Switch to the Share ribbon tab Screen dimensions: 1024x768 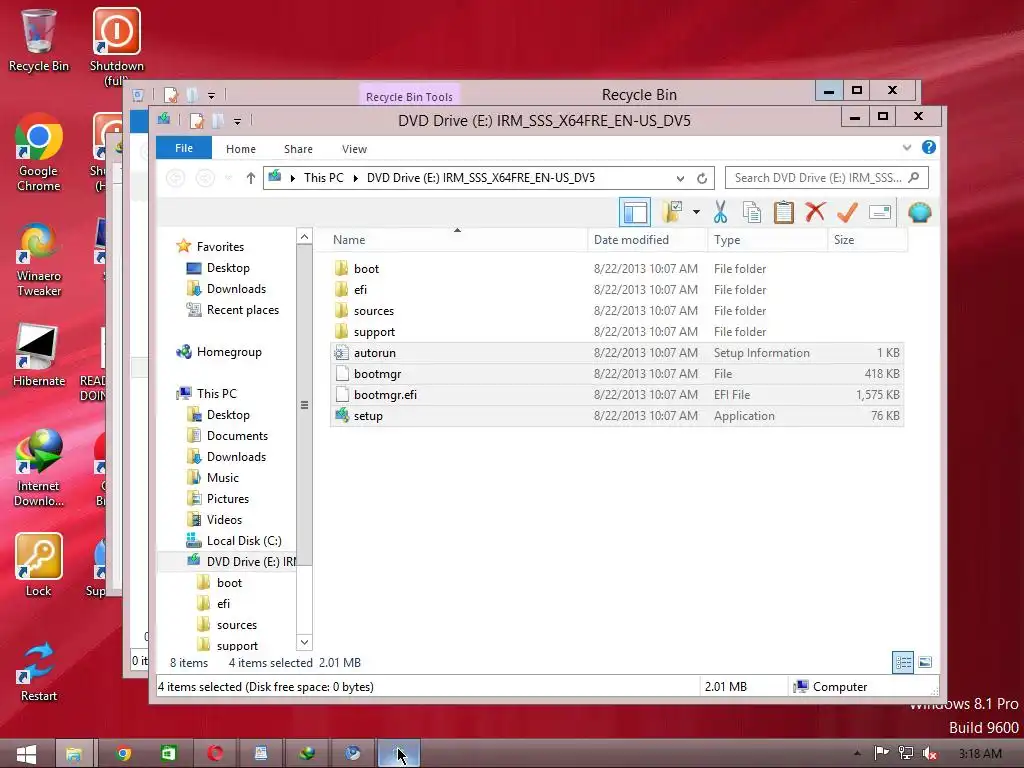298,149
